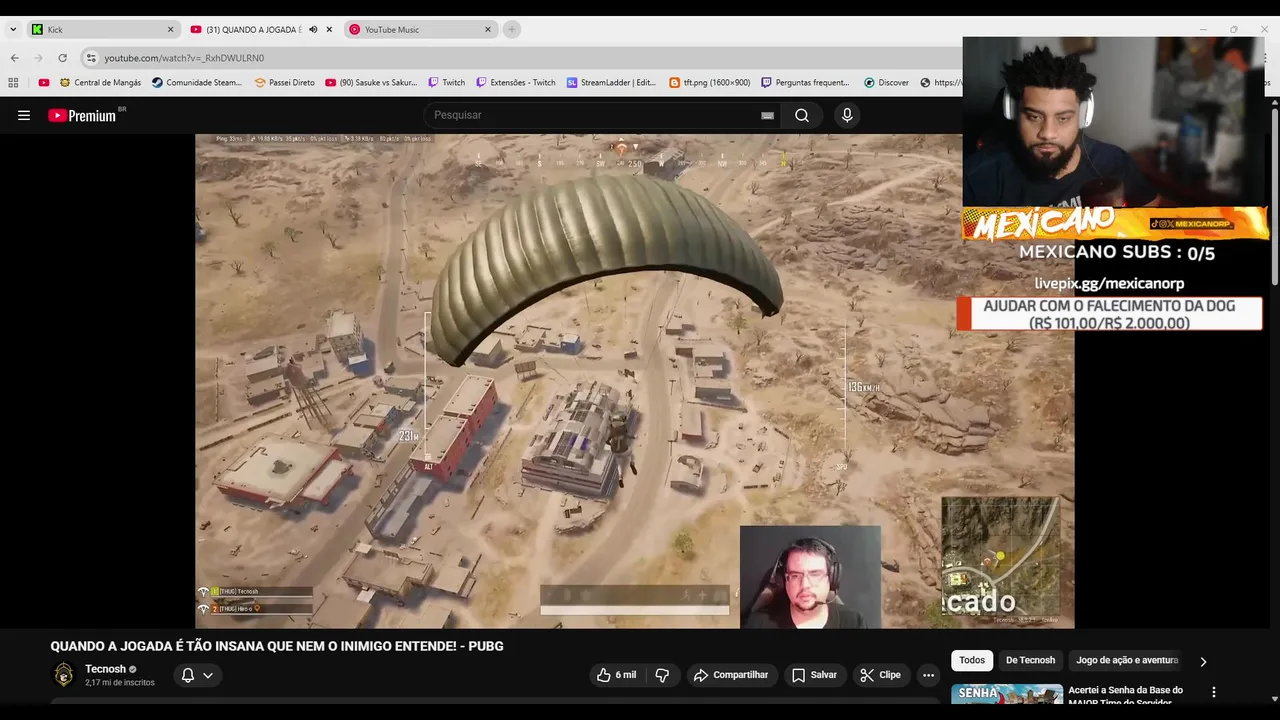Open the tab search dropdown arrow
This screenshot has width=1280, height=720.
click(x=13, y=30)
